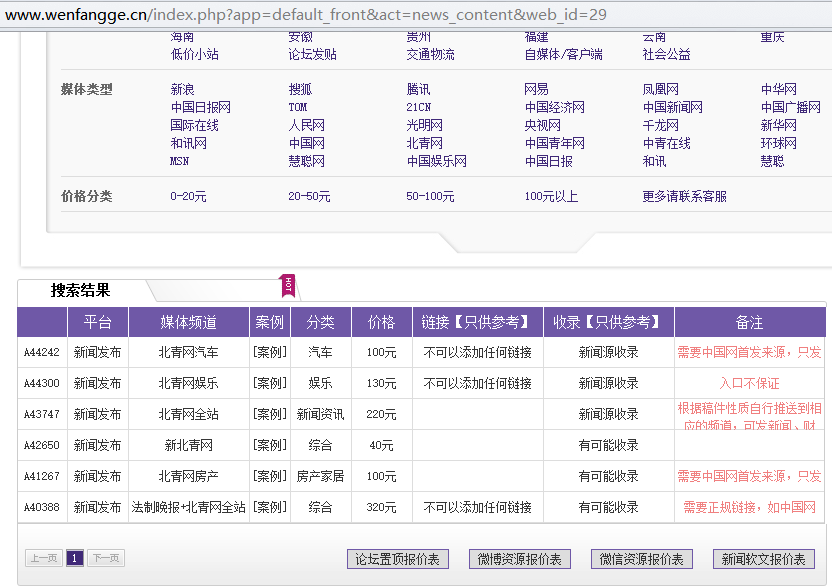Open the 论坛置顶报价表 price list
Screen dimensions: 832x586
click(397, 560)
